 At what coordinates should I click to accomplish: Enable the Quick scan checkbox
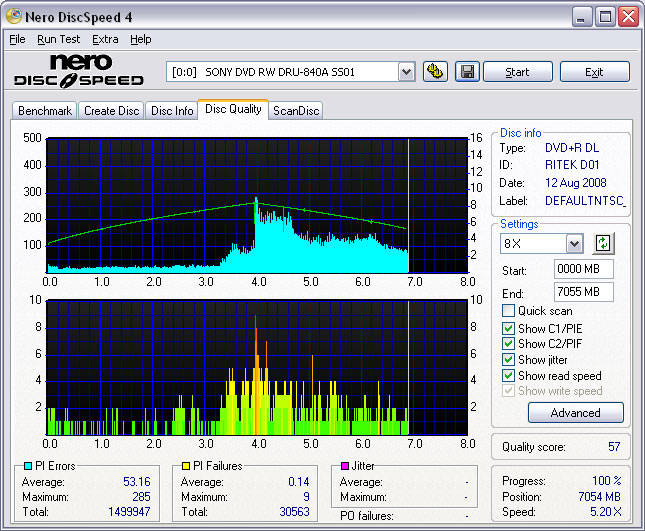(508, 311)
